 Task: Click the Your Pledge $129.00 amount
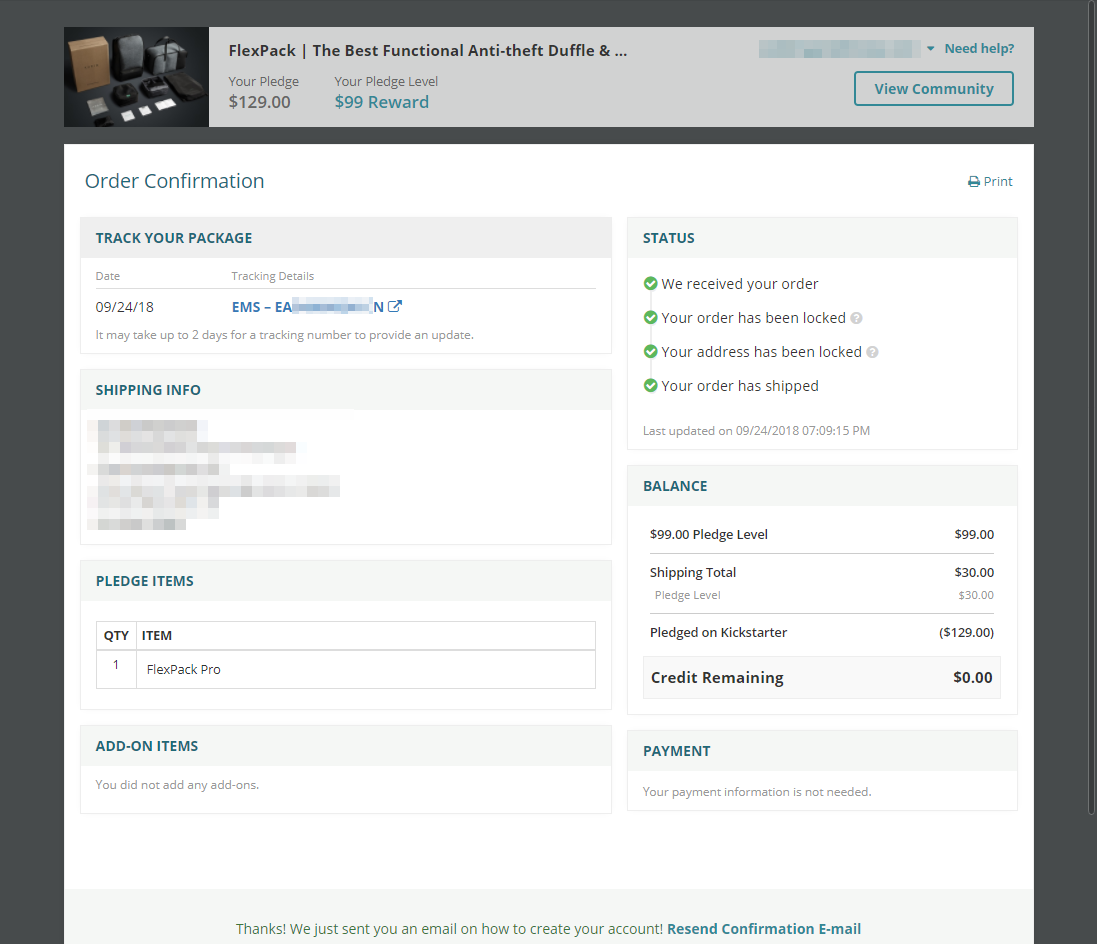click(x=260, y=102)
